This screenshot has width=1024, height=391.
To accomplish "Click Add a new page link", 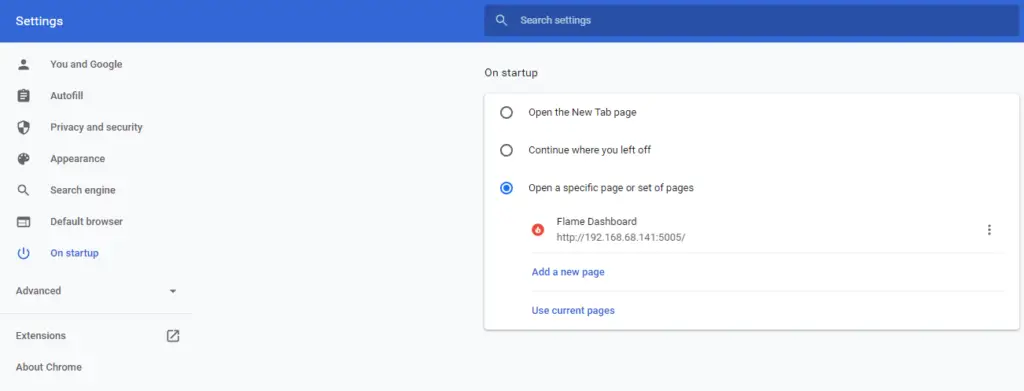I will (568, 272).
